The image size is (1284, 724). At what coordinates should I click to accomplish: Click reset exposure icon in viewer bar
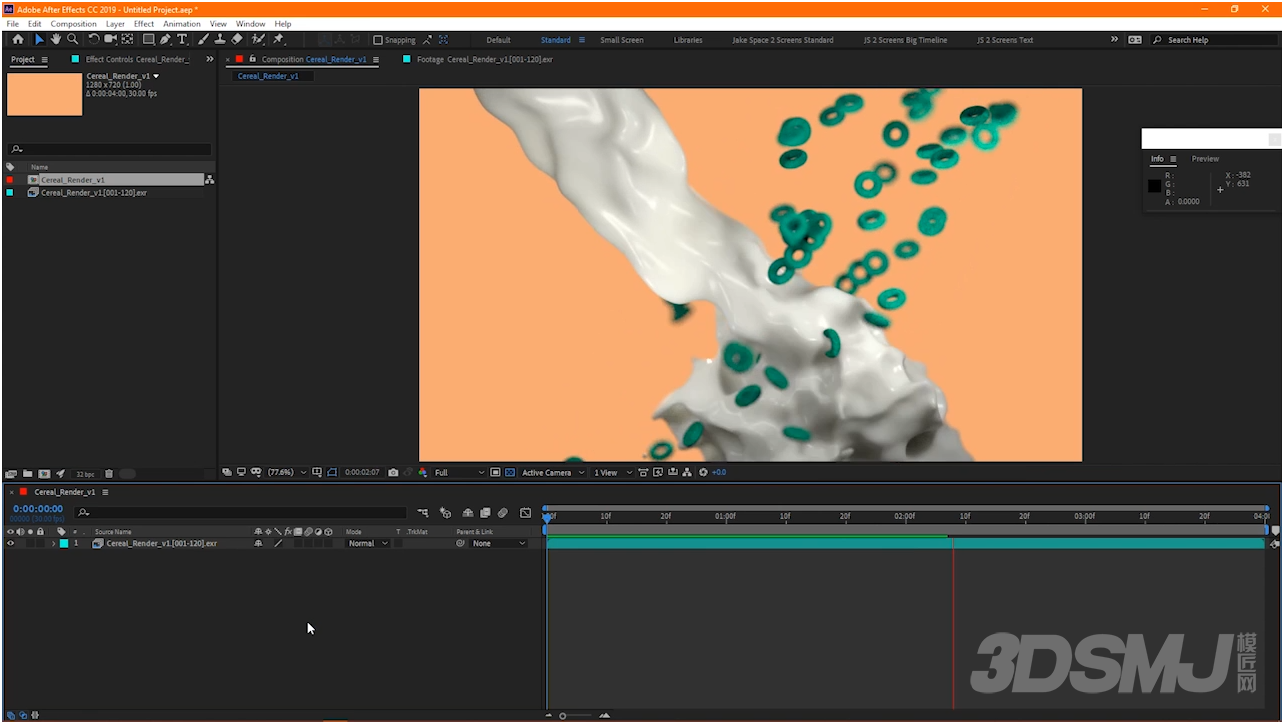pos(702,472)
